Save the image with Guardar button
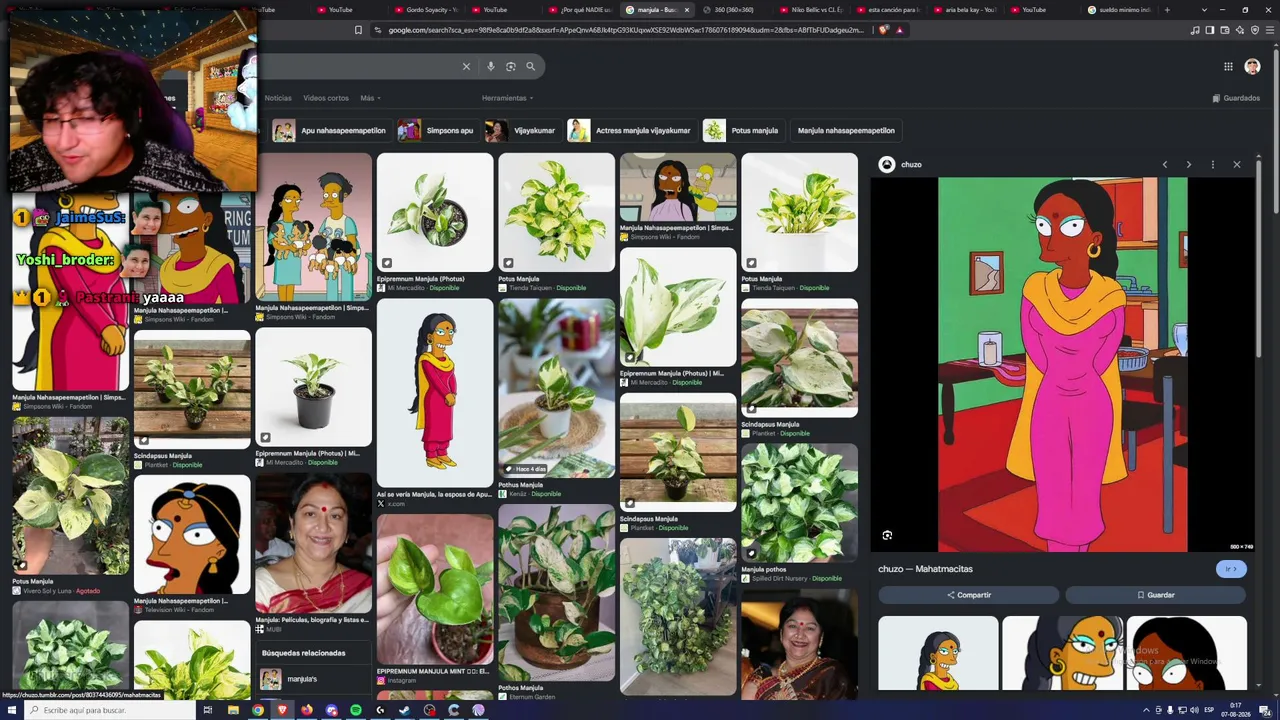 [1155, 595]
